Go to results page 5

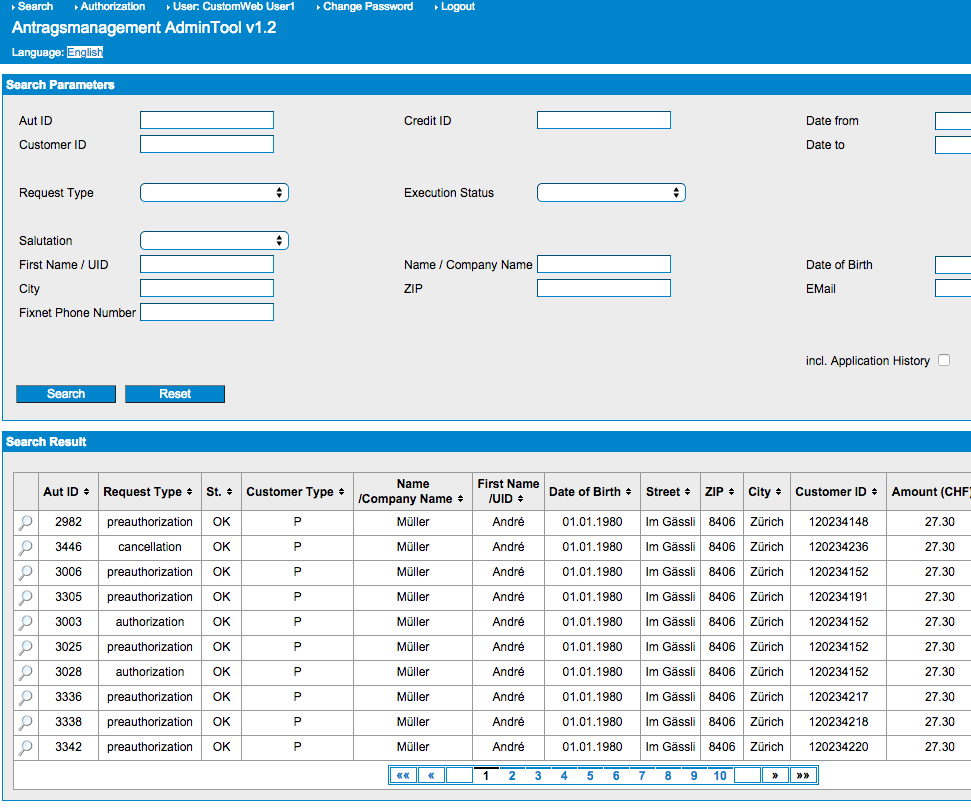click(590, 775)
